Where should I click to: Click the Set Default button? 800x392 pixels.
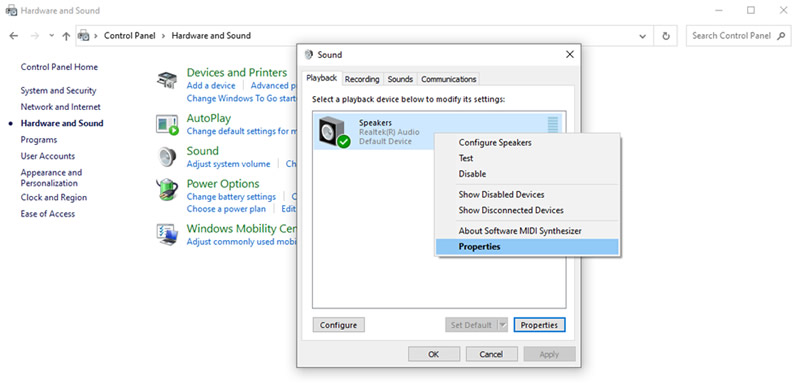pyautogui.click(x=471, y=325)
